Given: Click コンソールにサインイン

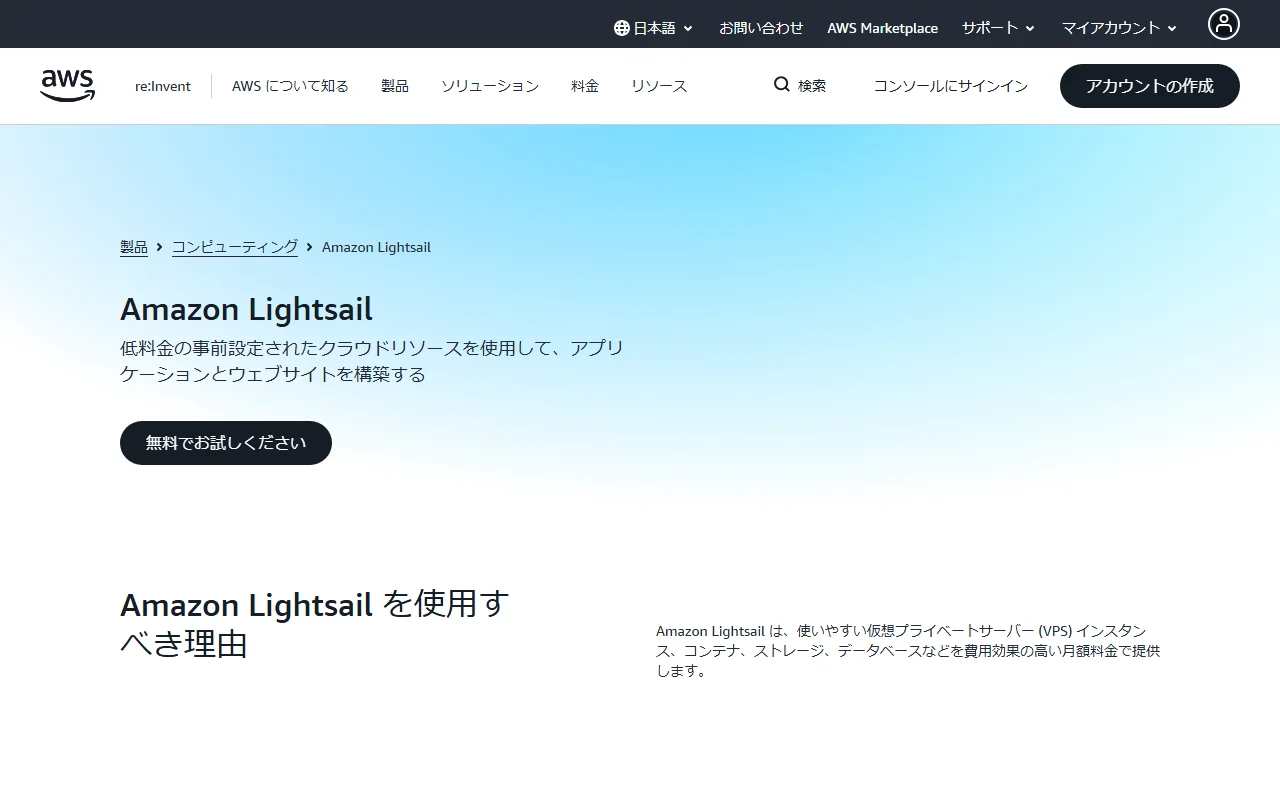Looking at the screenshot, I should tap(951, 86).
